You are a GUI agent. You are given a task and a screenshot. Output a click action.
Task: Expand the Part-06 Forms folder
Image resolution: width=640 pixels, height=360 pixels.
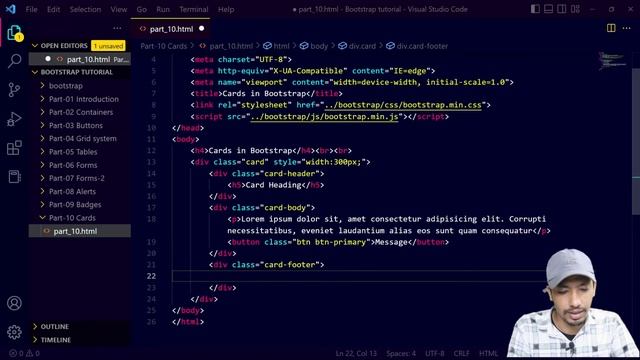pyautogui.click(x=73, y=165)
